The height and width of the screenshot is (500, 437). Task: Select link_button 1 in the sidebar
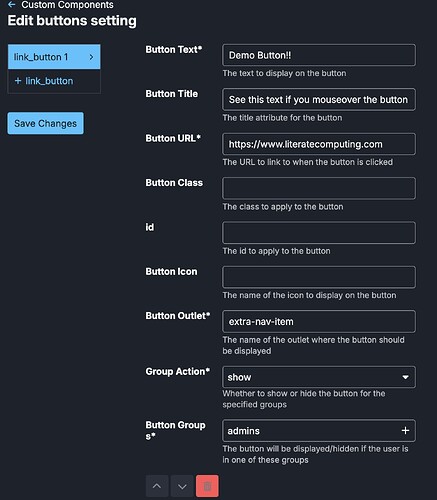click(x=54, y=57)
